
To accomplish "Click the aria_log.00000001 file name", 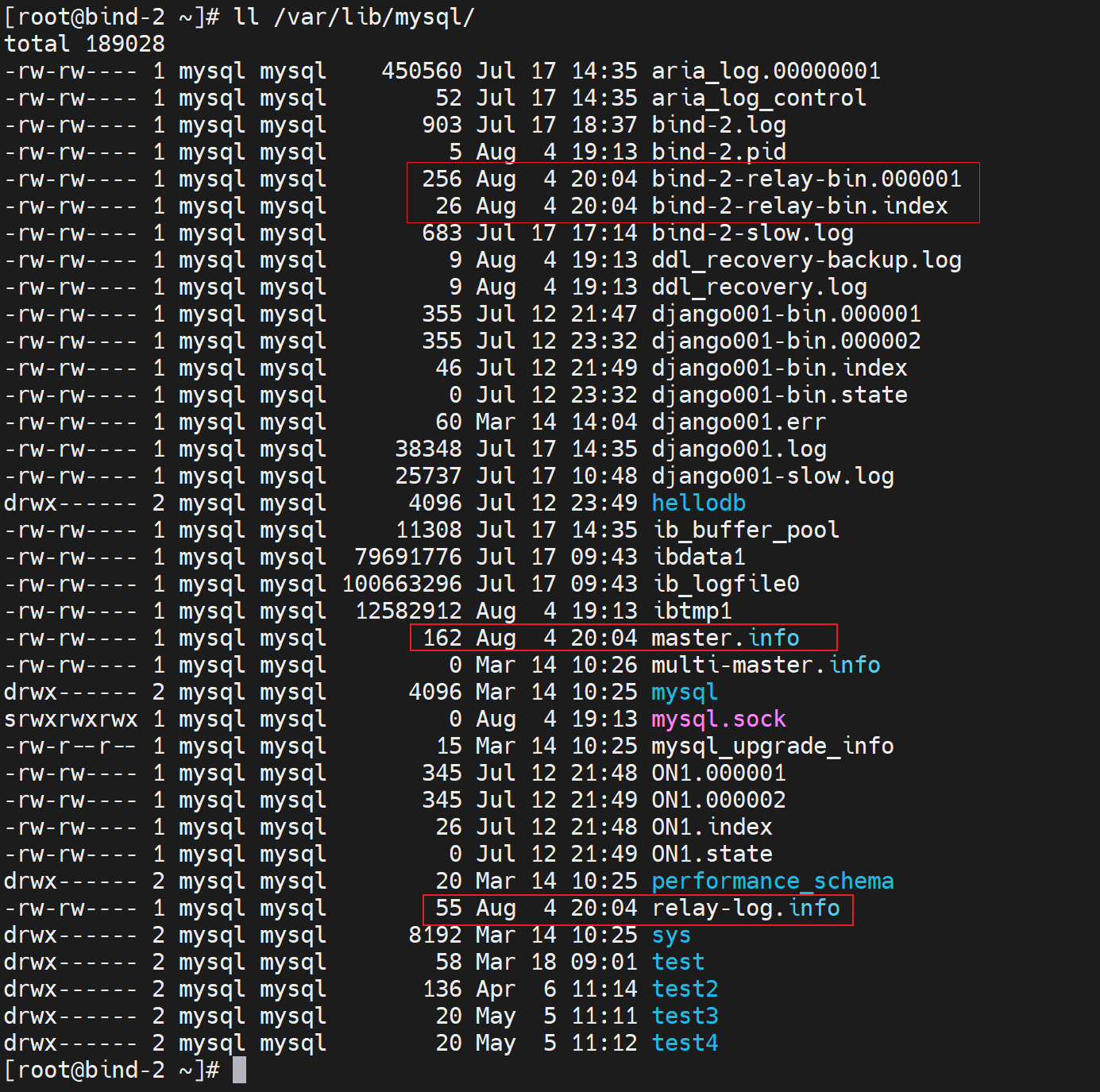I will coord(766,71).
